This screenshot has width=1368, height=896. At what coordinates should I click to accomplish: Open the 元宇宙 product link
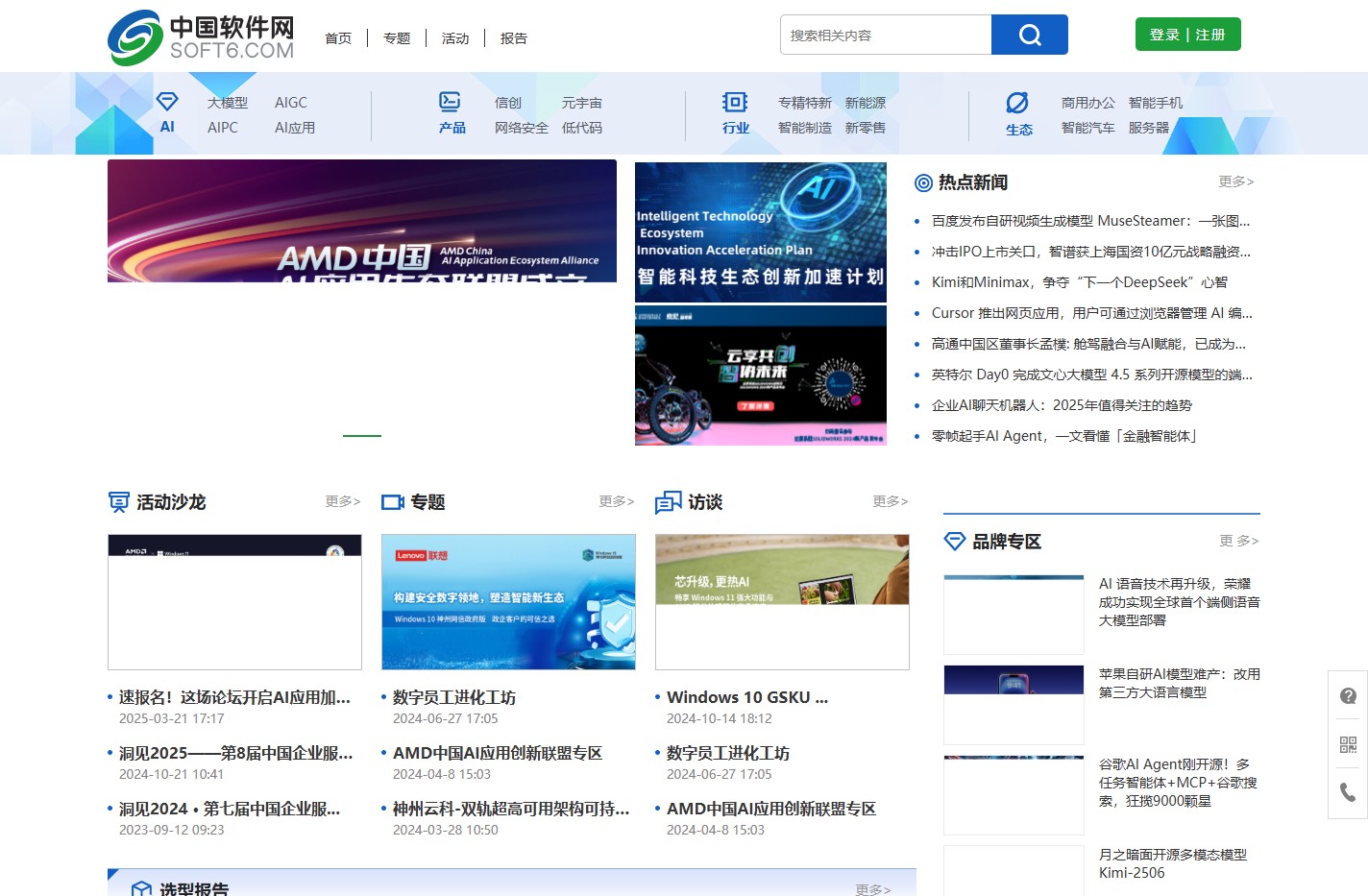pos(582,103)
